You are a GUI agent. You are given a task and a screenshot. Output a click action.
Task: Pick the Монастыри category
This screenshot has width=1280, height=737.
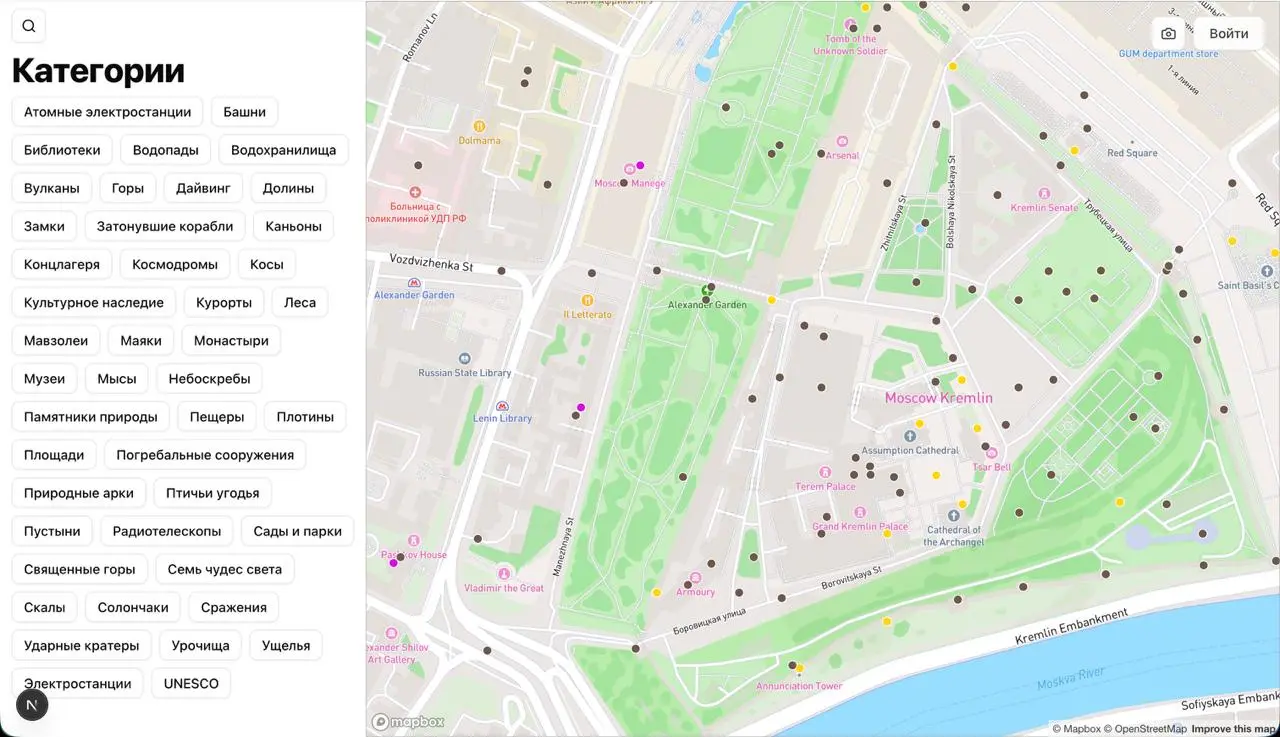[231, 340]
